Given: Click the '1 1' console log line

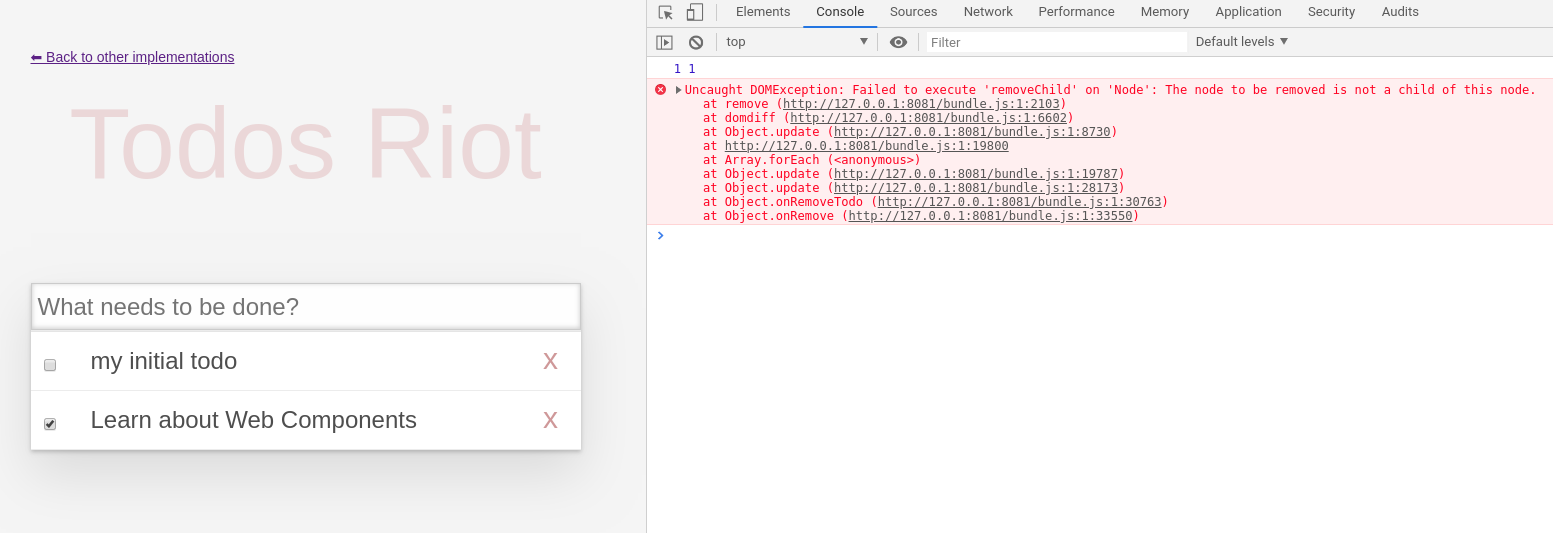Looking at the screenshot, I should pos(685,69).
